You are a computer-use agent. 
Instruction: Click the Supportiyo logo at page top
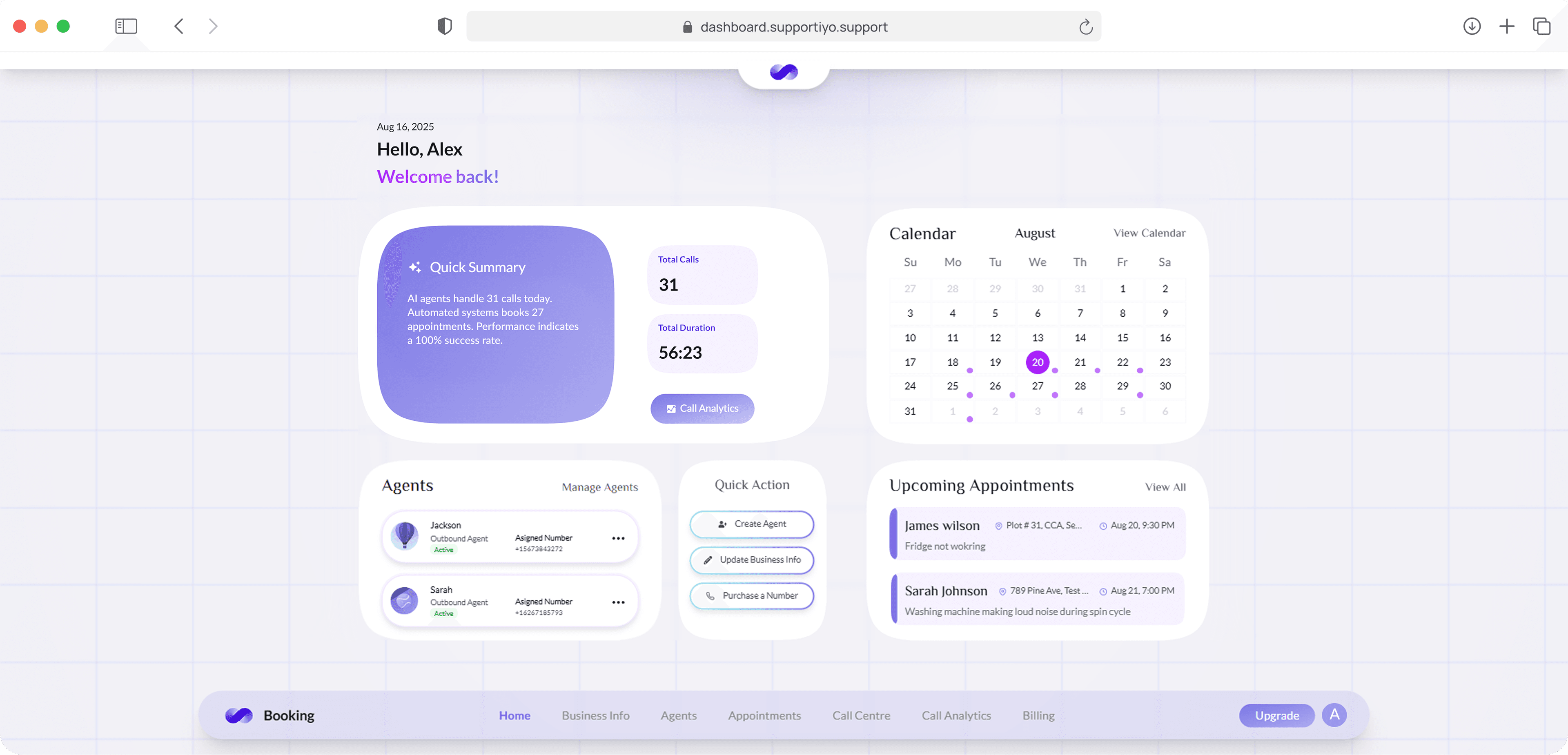pos(784,72)
